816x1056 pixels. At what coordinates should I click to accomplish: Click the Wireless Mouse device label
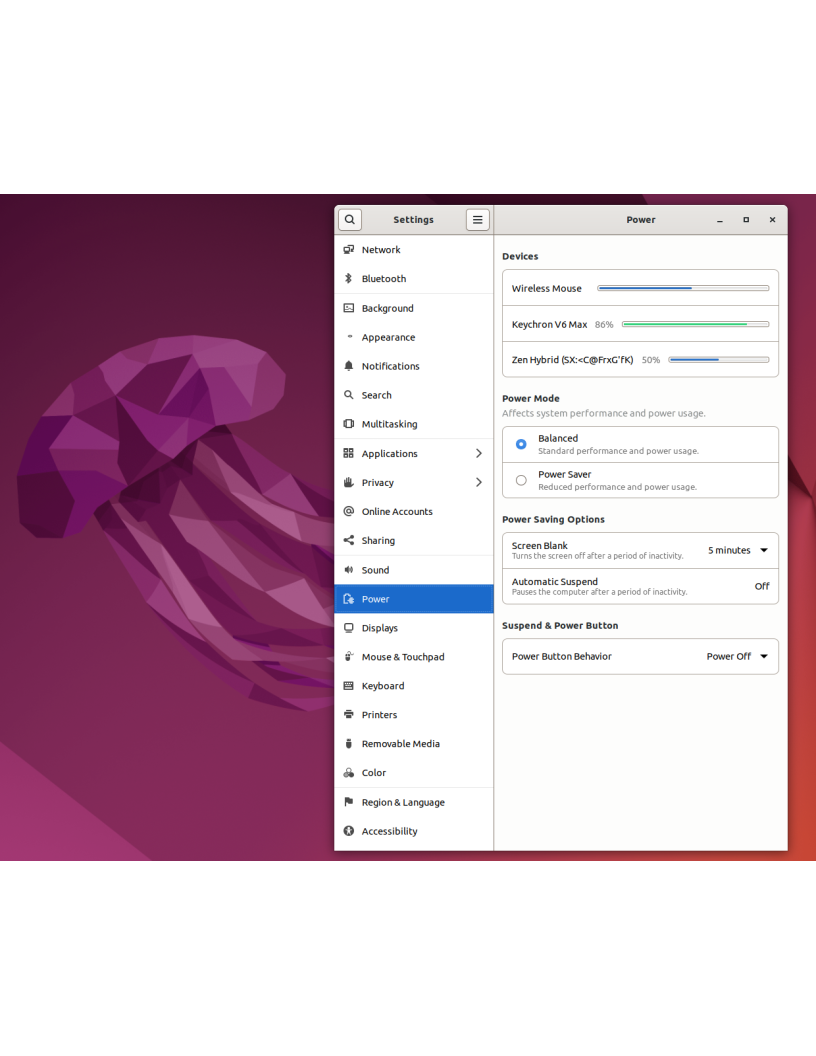coord(546,288)
